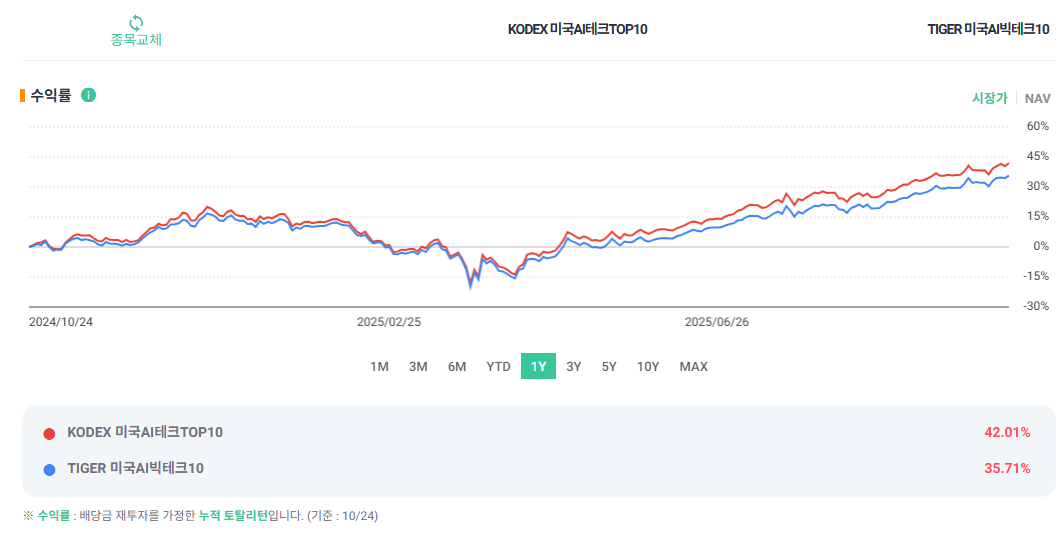The image size is (1064, 536).
Task: Click the green 수익률 footnote word
Action: [54, 516]
